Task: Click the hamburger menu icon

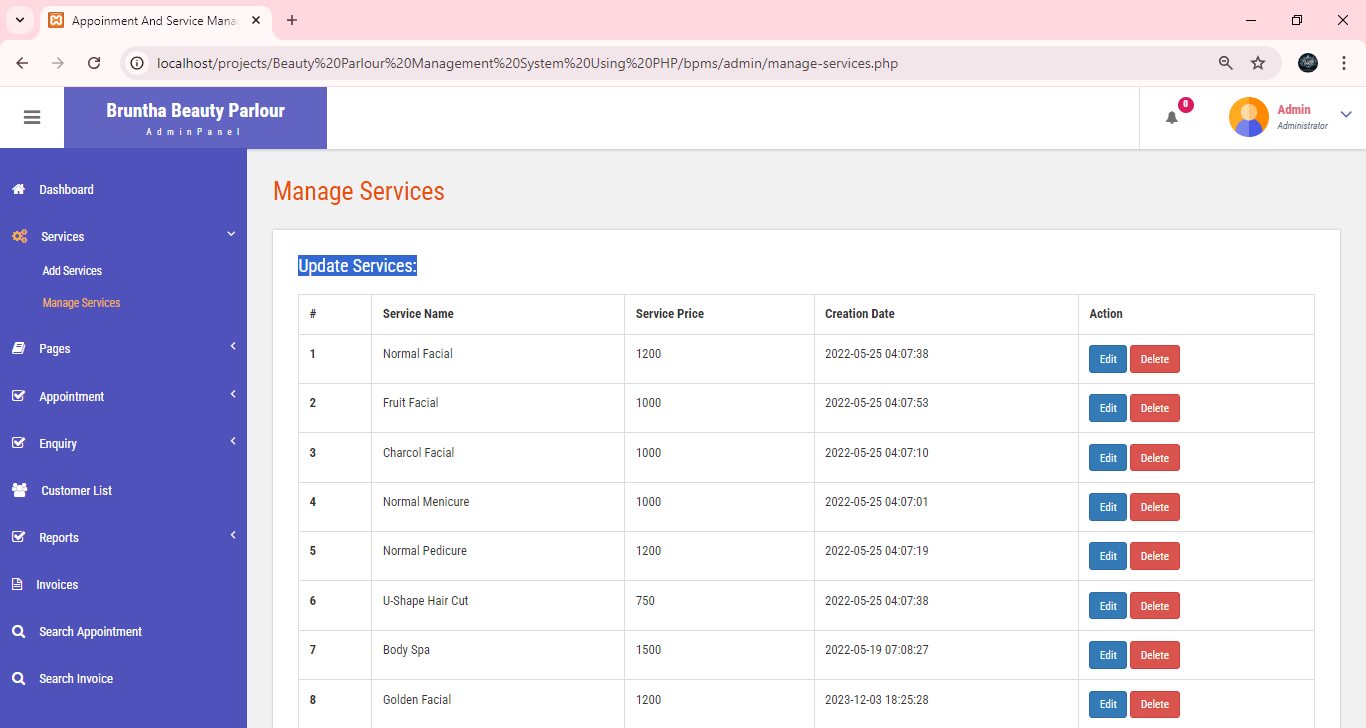Action: click(32, 117)
